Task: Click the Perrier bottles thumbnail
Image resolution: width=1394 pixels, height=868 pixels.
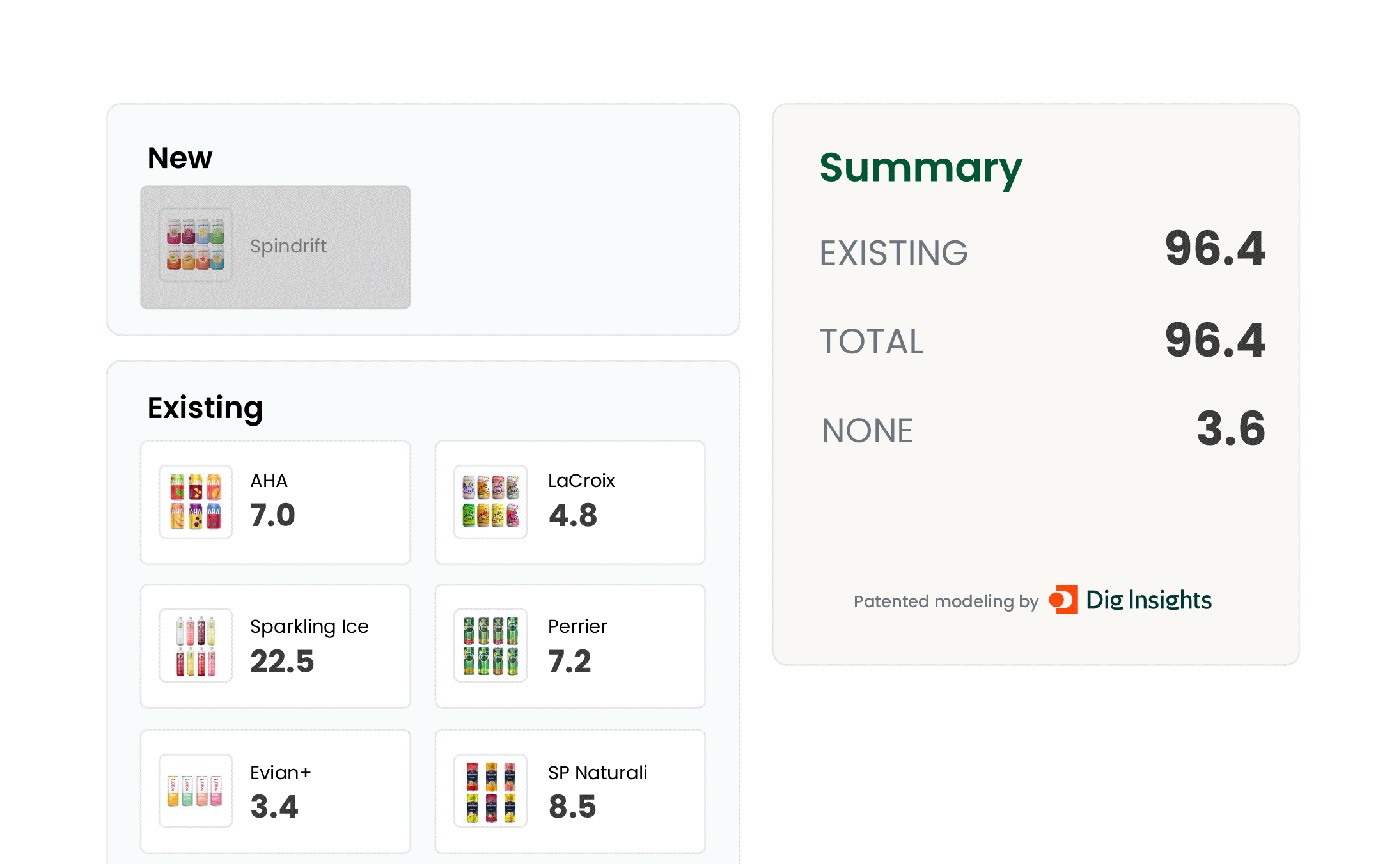Action: click(490, 646)
